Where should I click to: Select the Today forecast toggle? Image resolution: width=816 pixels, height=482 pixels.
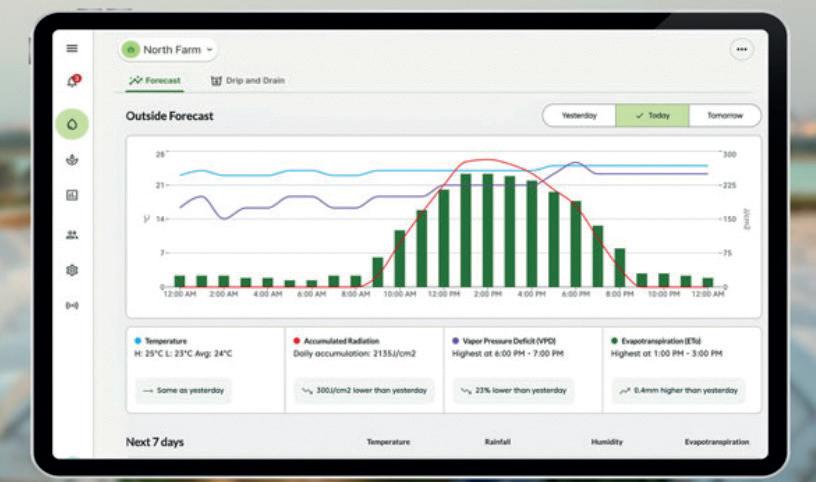(653, 116)
